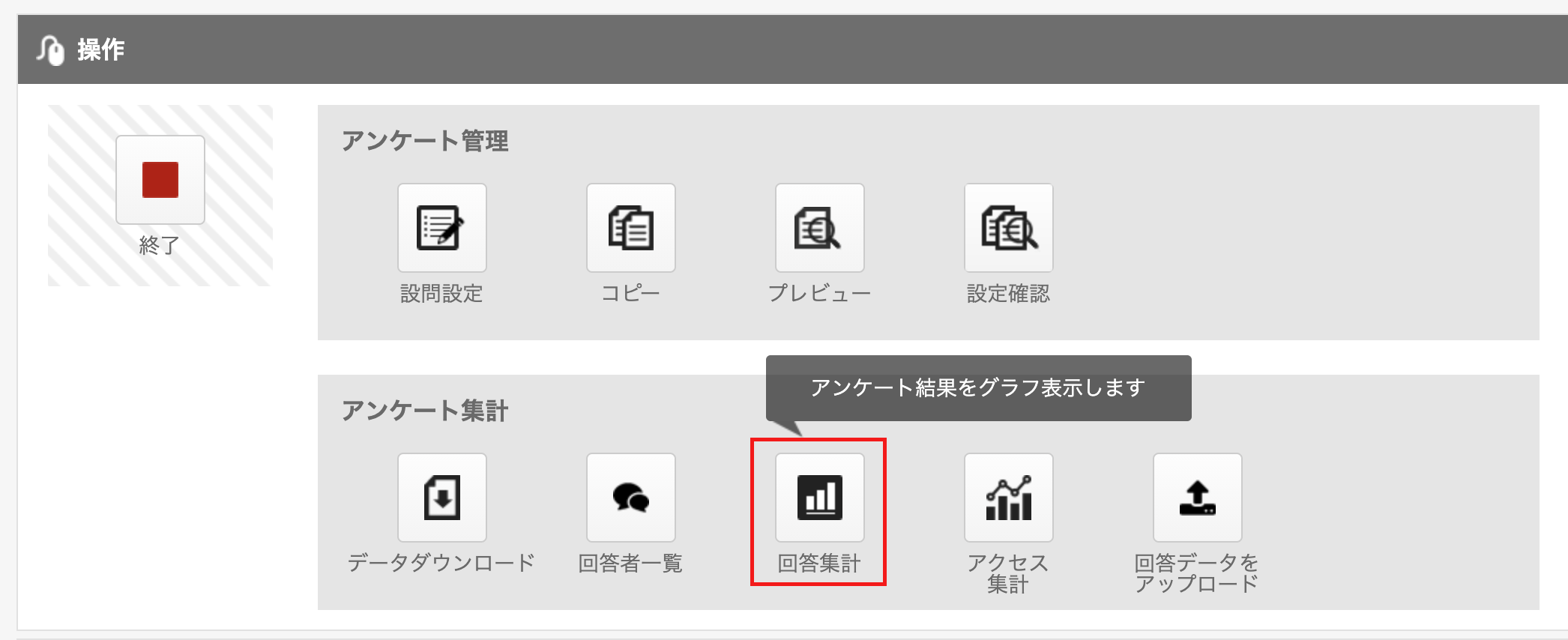Image resolution: width=1568 pixels, height=640 pixels.
Task: Click 回答データをアップロード upload icon
Action: (1198, 498)
